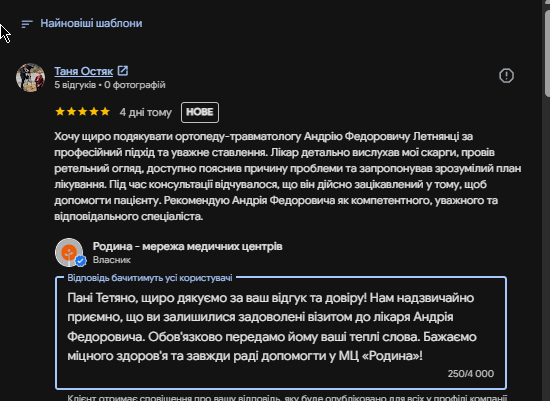Open the Найновіші шаблони sort dropdown

82,24
